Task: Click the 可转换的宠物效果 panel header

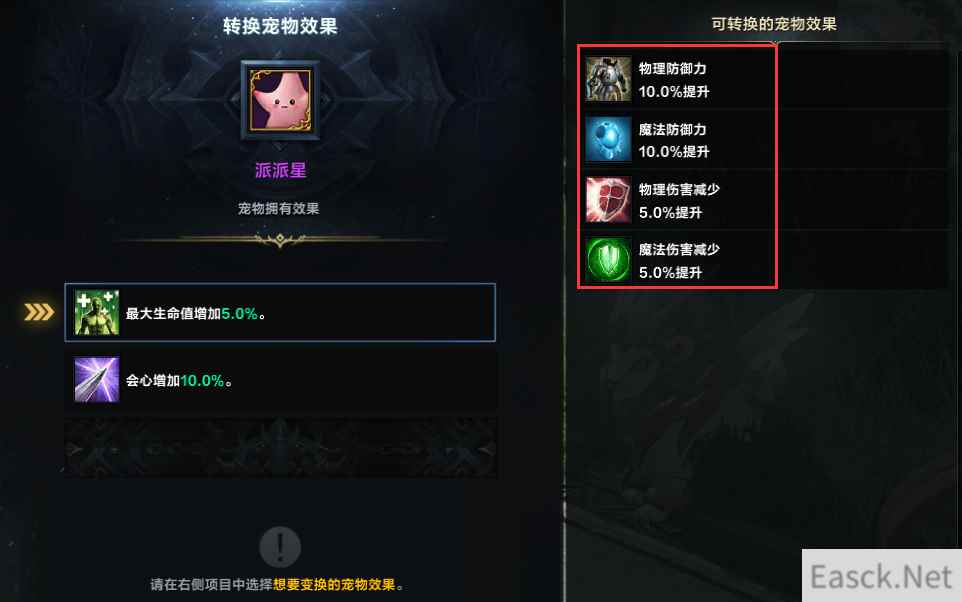Action: point(774,24)
